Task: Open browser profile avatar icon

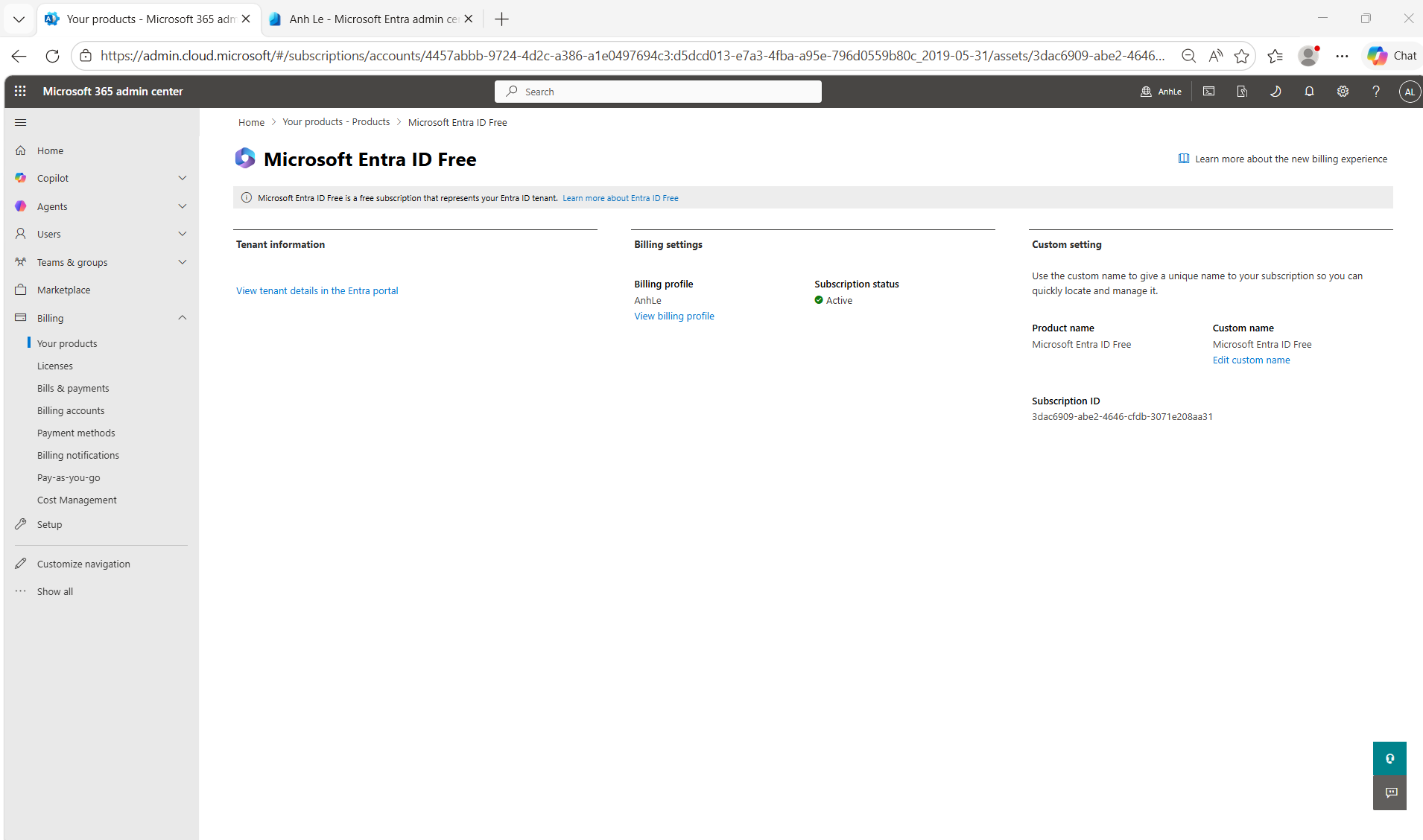Action: pos(1308,56)
